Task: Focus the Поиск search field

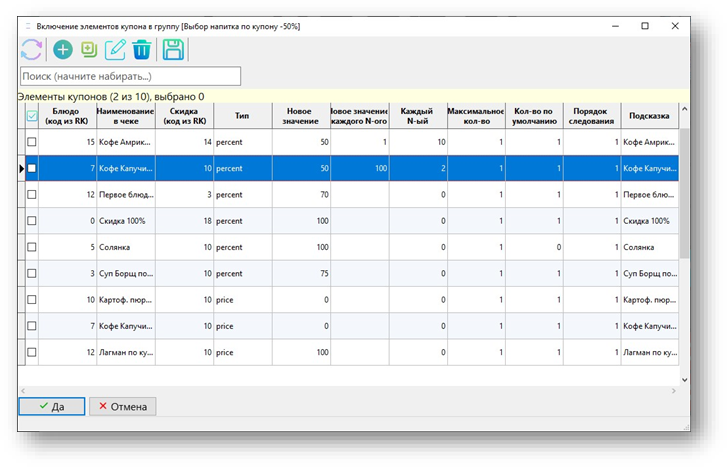Action: pos(130,76)
